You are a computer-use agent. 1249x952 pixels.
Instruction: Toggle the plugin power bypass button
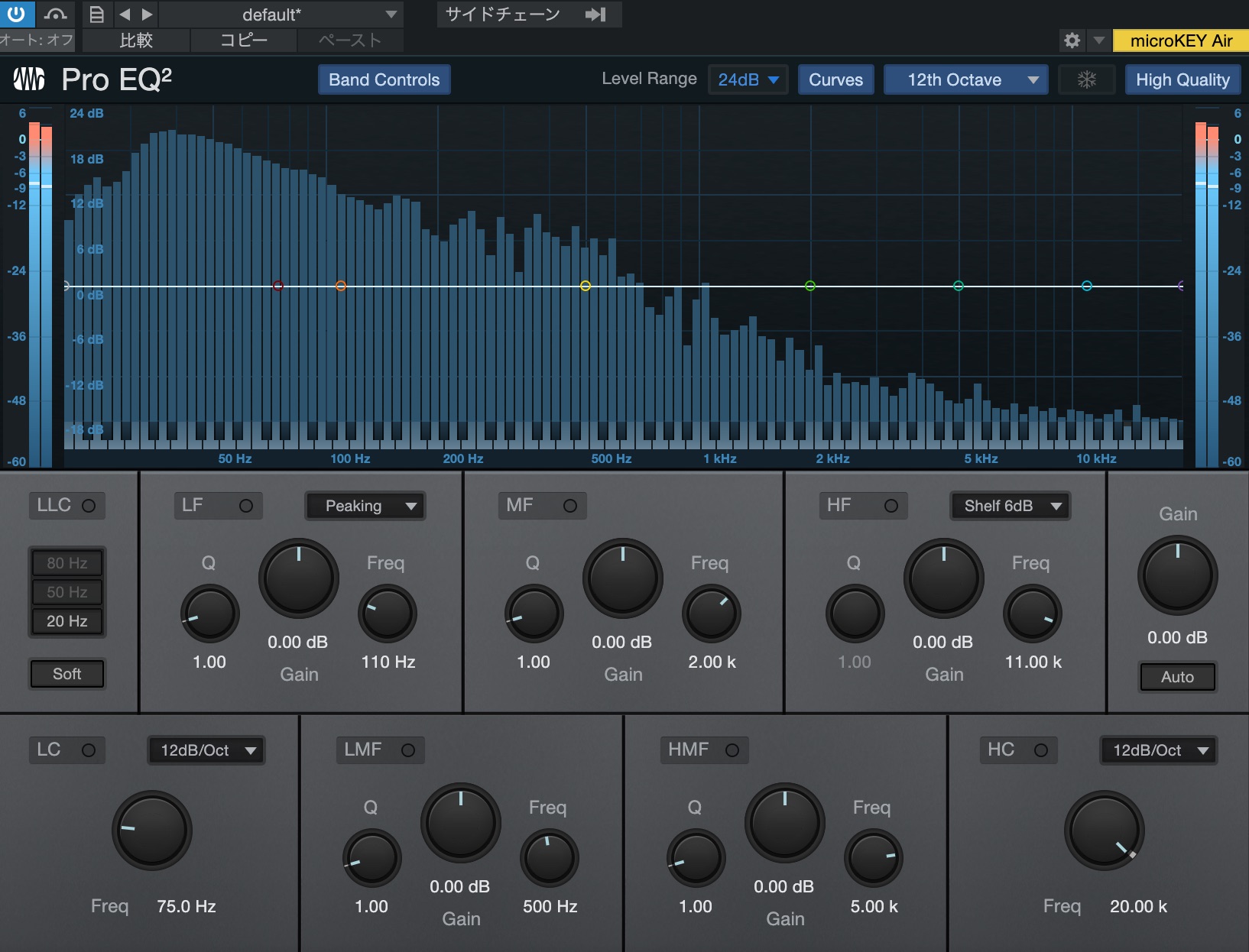tap(17, 13)
